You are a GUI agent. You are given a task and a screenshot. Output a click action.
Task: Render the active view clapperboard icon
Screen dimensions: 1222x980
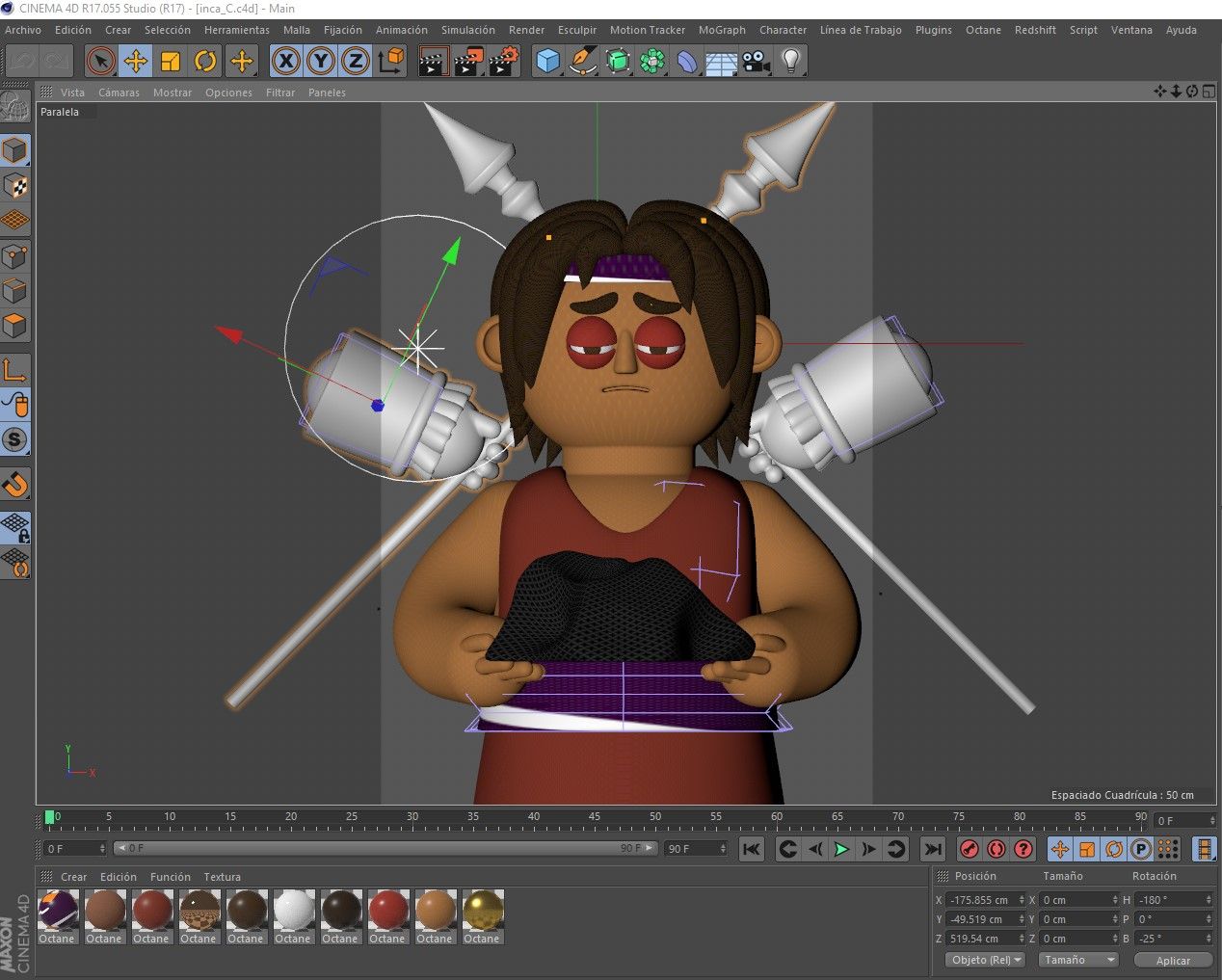[x=433, y=61]
